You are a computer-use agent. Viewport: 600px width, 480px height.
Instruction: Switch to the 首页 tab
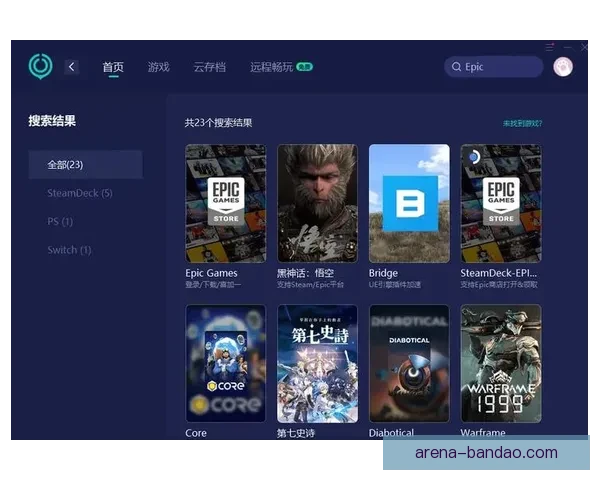point(113,67)
